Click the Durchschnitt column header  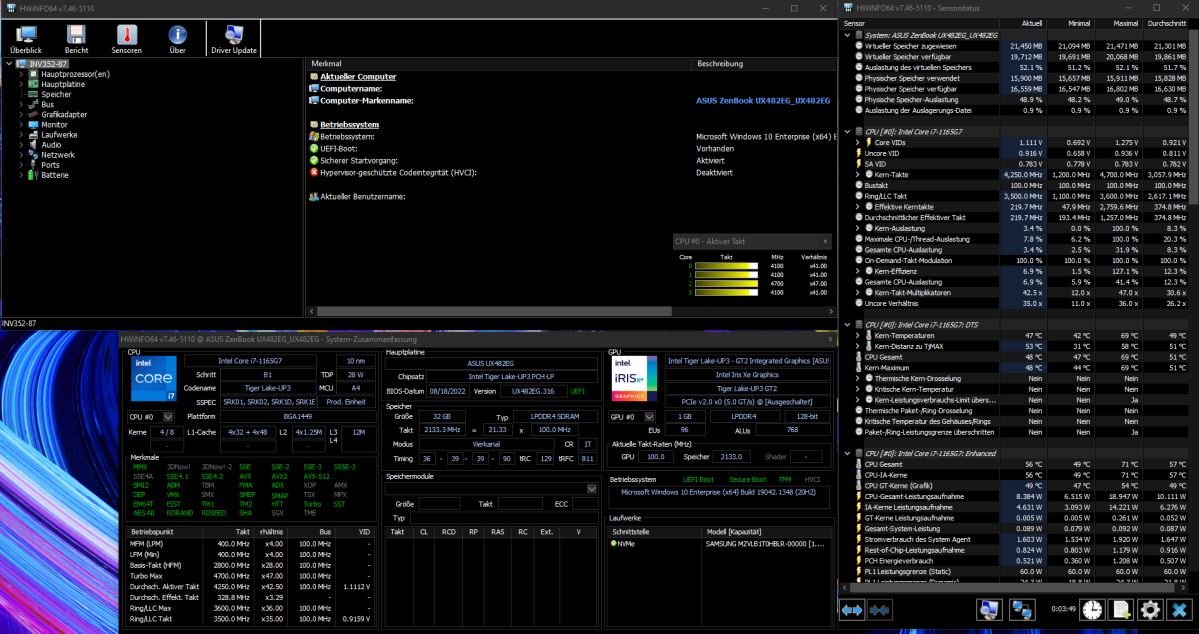click(1165, 24)
